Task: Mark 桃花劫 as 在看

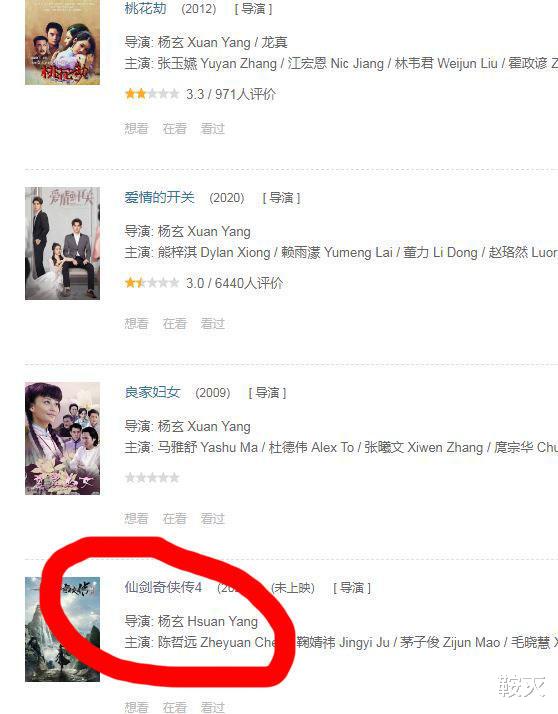Action: tap(174, 128)
